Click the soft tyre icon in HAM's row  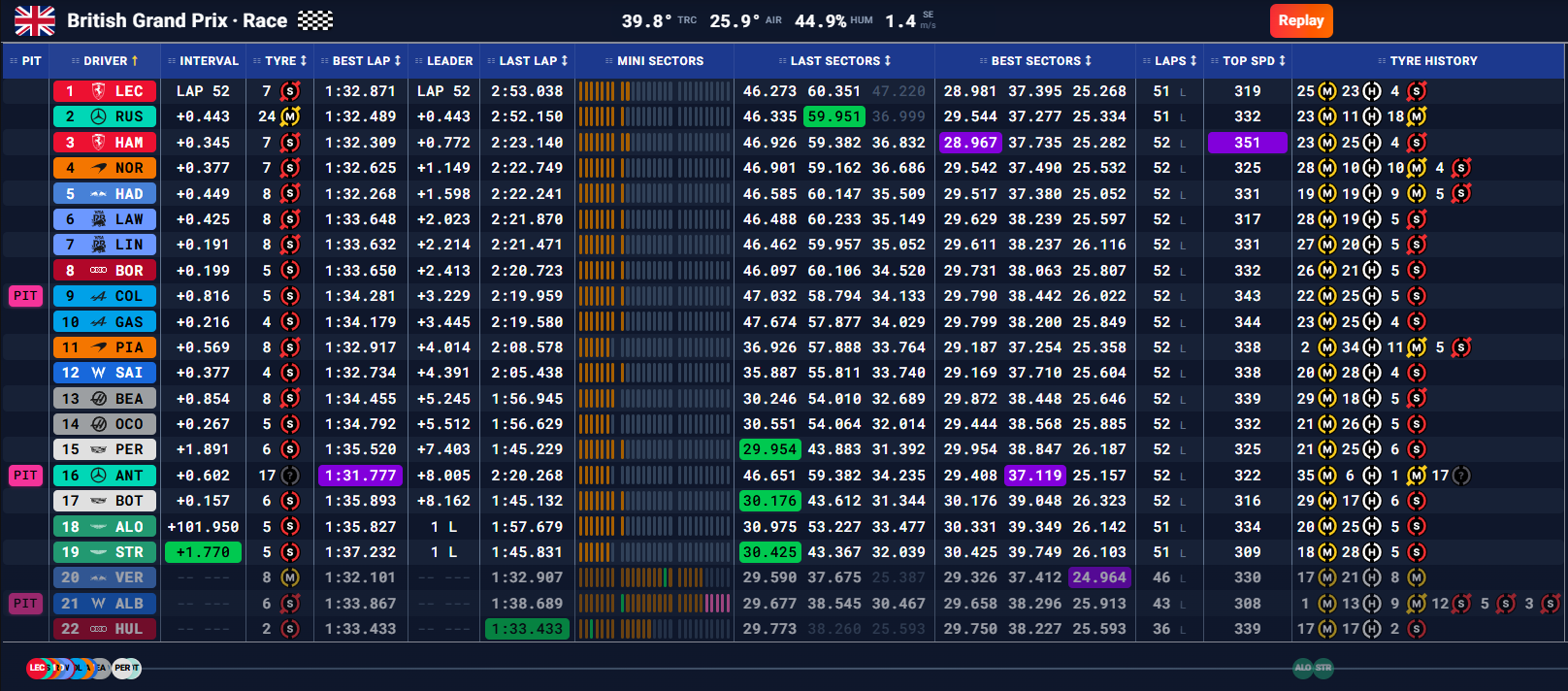click(x=289, y=143)
